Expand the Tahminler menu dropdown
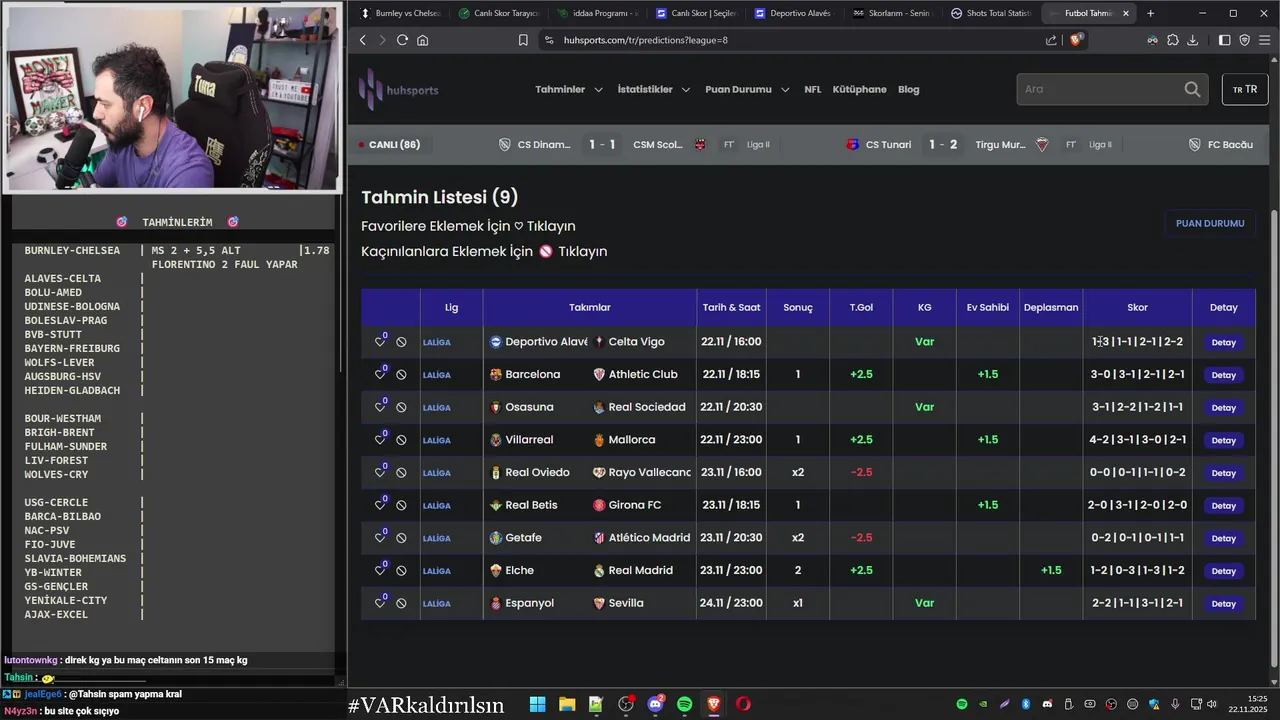Screen dimensions: 1280x720 coord(569,89)
